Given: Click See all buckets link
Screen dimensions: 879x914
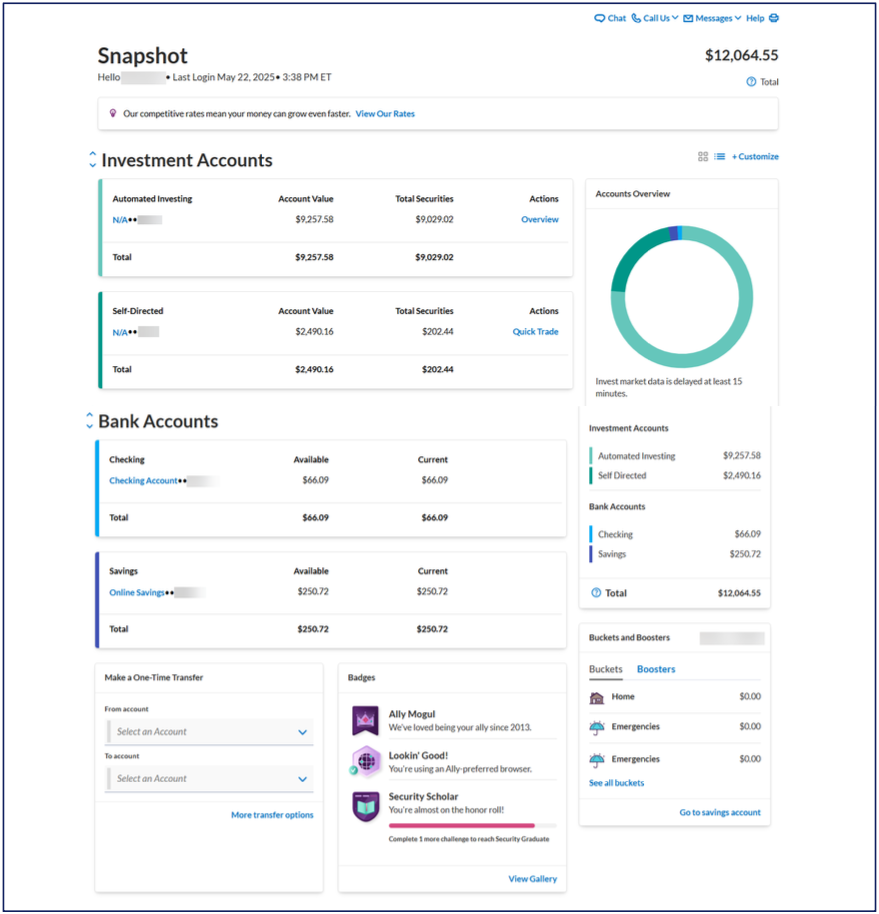Looking at the screenshot, I should pyautogui.click(x=616, y=783).
